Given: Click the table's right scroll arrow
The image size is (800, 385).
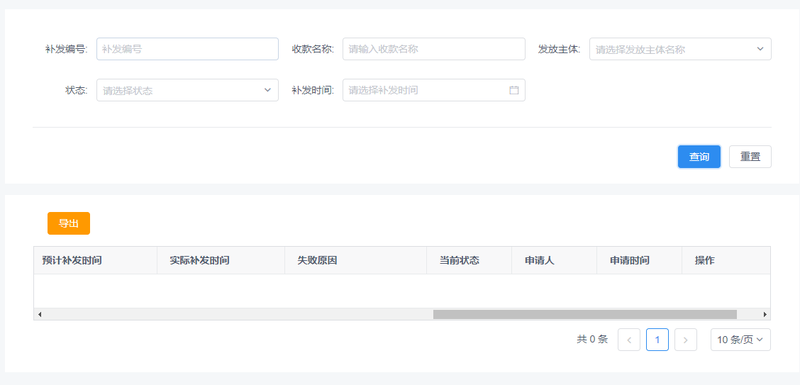Looking at the screenshot, I should click(765, 314).
